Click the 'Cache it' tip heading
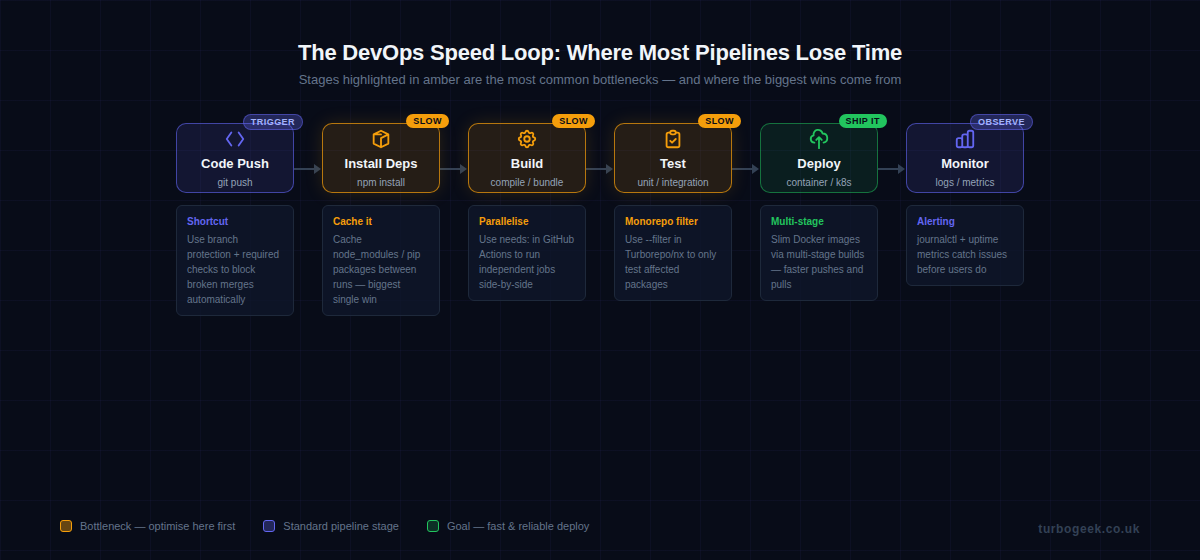Viewport: 1200px width, 560px height. point(352,221)
